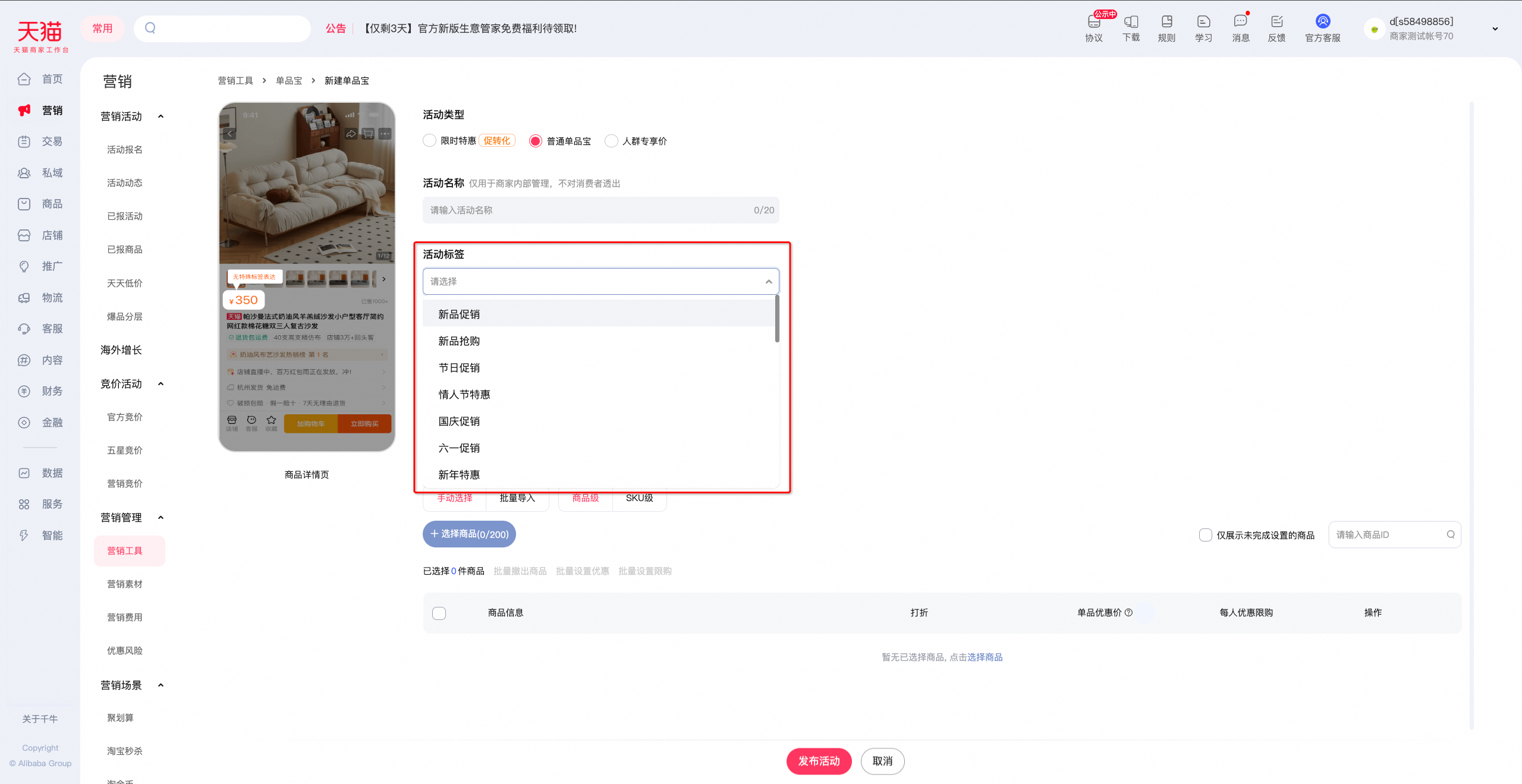Open 客服 customer service in sidebar

pyautogui.click(x=40, y=329)
